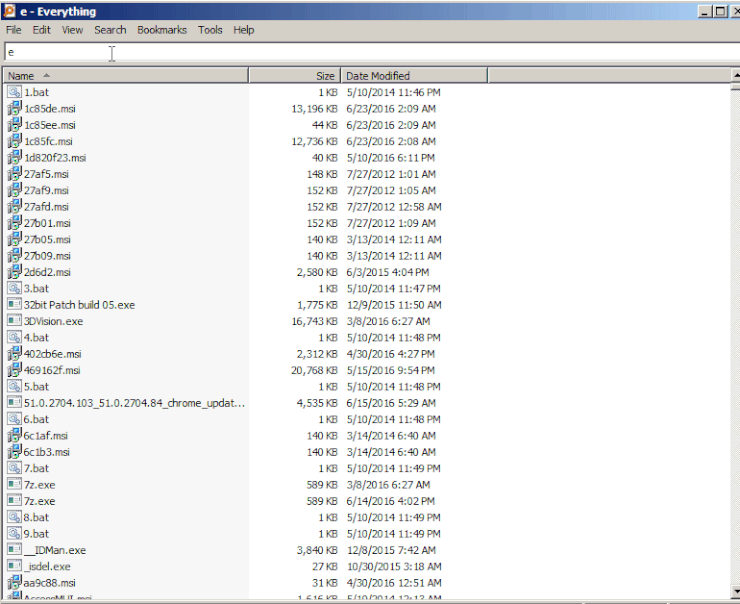Select the 27b09.msi installer icon
The image size is (740, 604).
click(x=15, y=256)
